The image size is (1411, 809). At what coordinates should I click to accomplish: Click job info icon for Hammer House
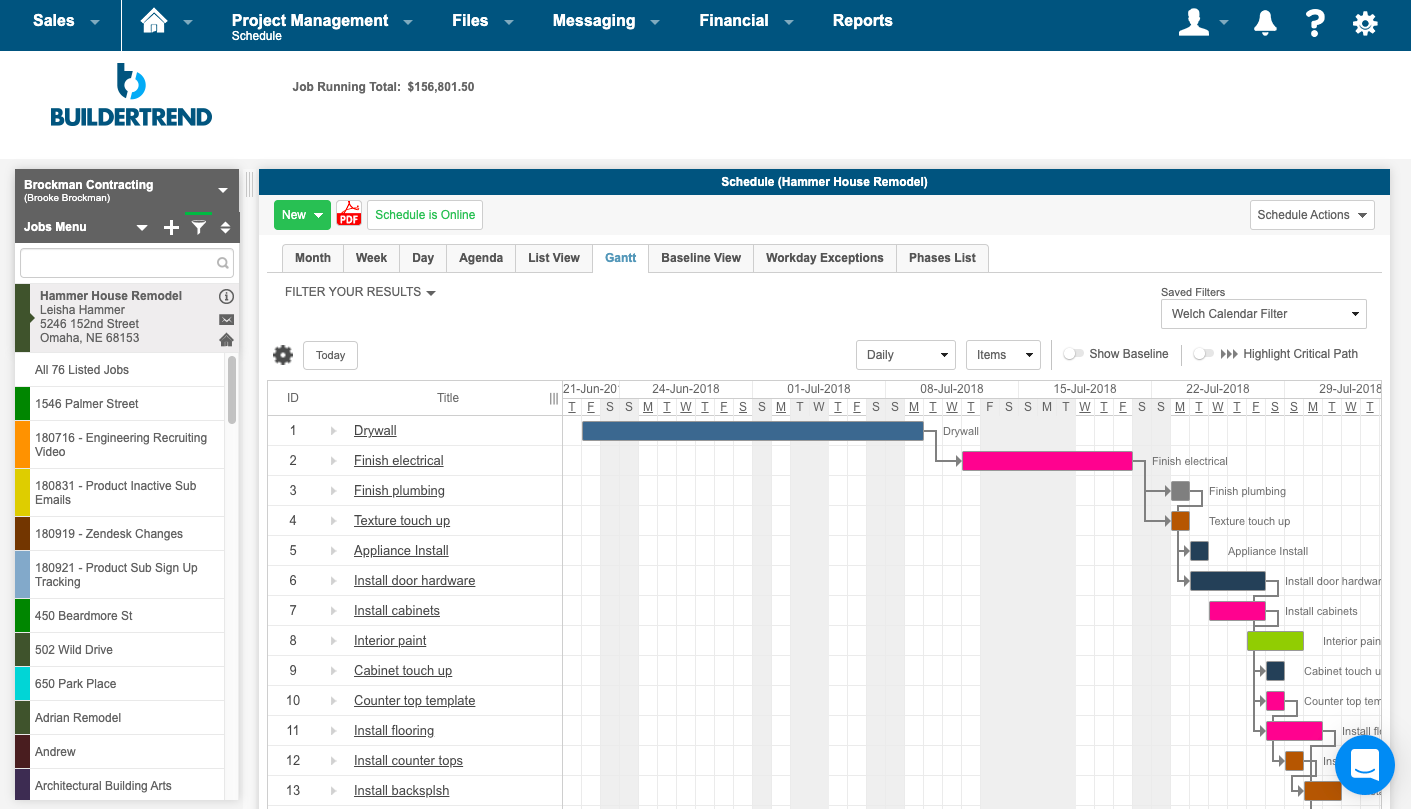[226, 296]
